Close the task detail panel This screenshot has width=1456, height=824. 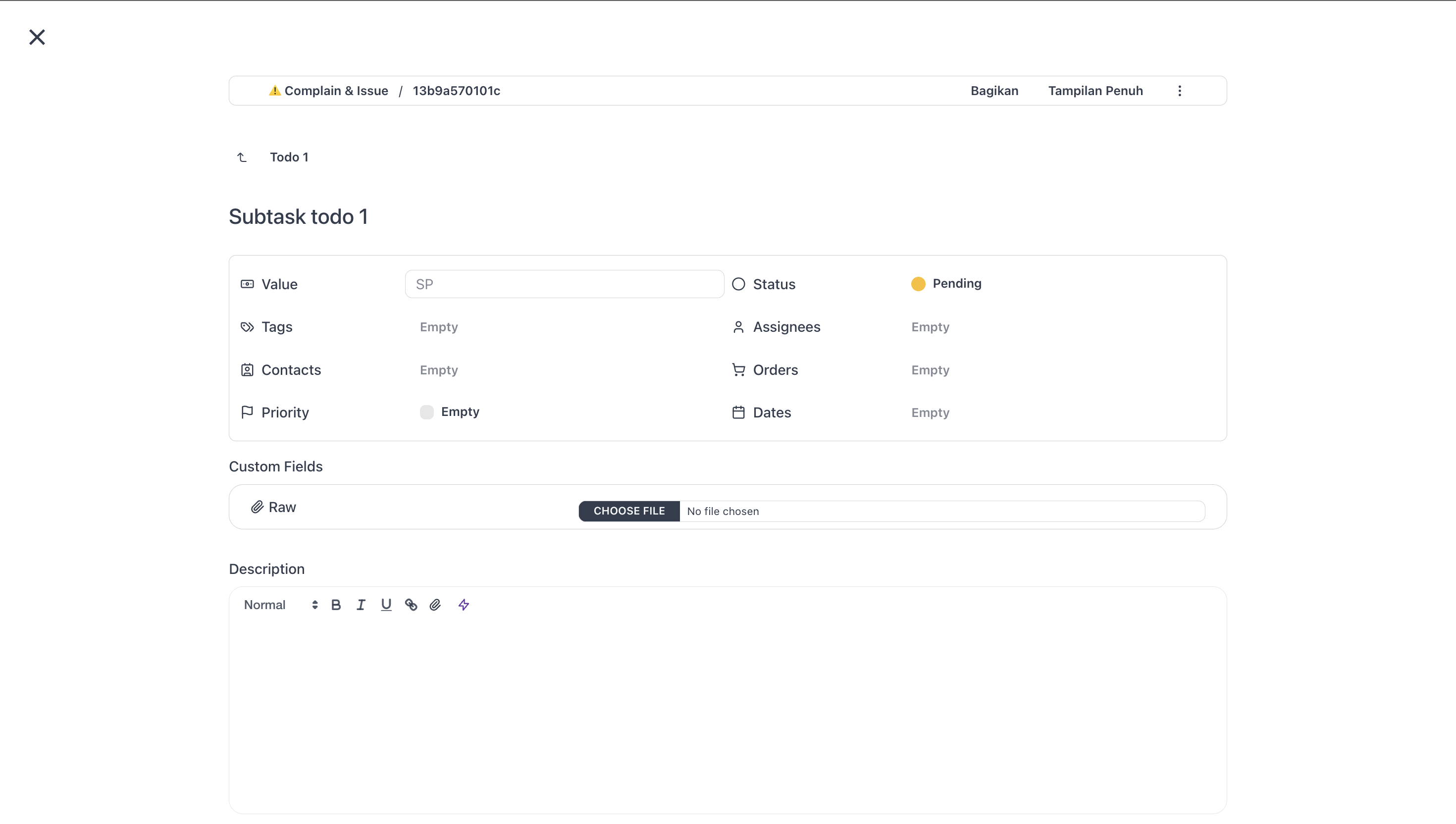[x=37, y=37]
